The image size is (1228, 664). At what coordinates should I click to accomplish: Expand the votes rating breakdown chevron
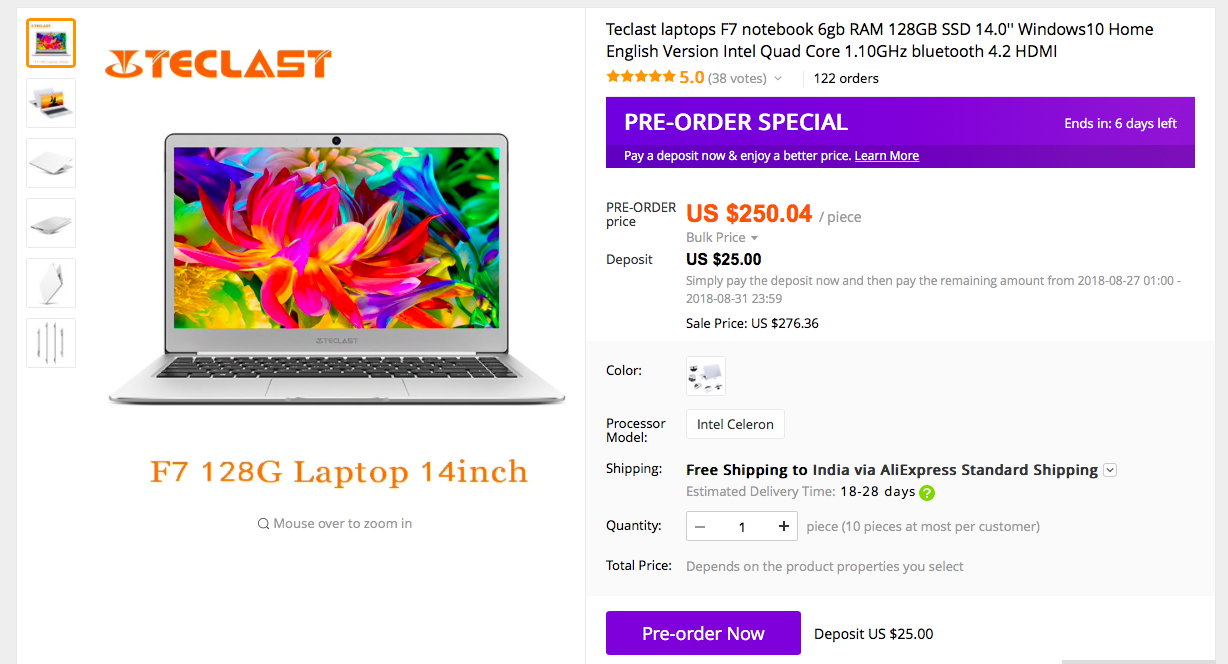click(778, 78)
